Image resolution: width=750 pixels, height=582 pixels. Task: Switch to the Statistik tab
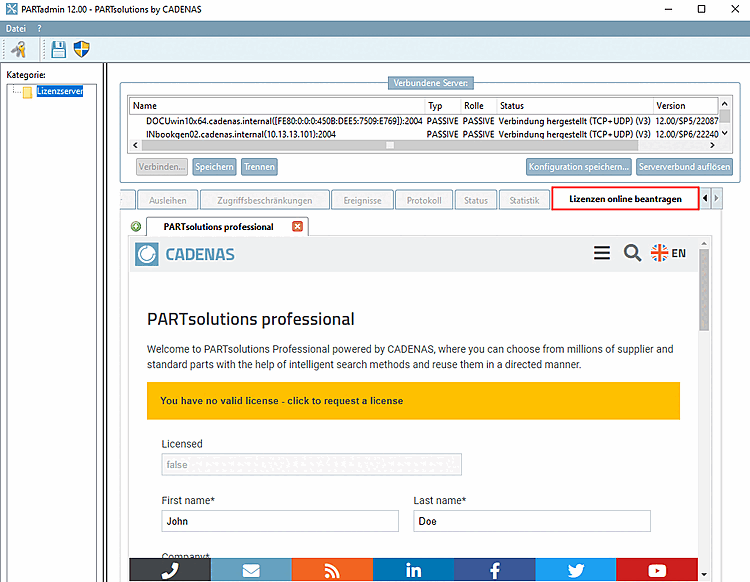tap(524, 200)
